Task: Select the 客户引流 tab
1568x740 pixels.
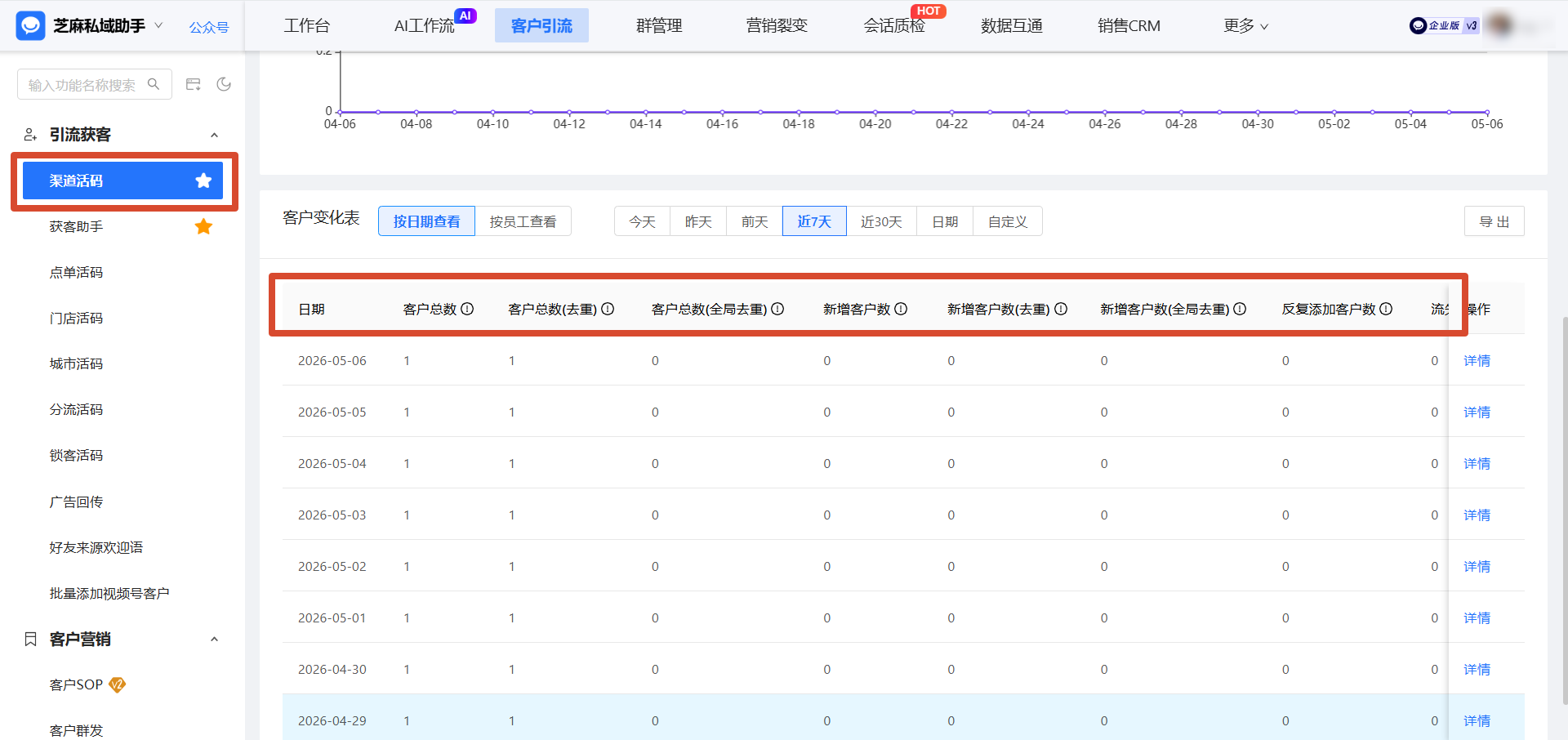Action: [541, 26]
